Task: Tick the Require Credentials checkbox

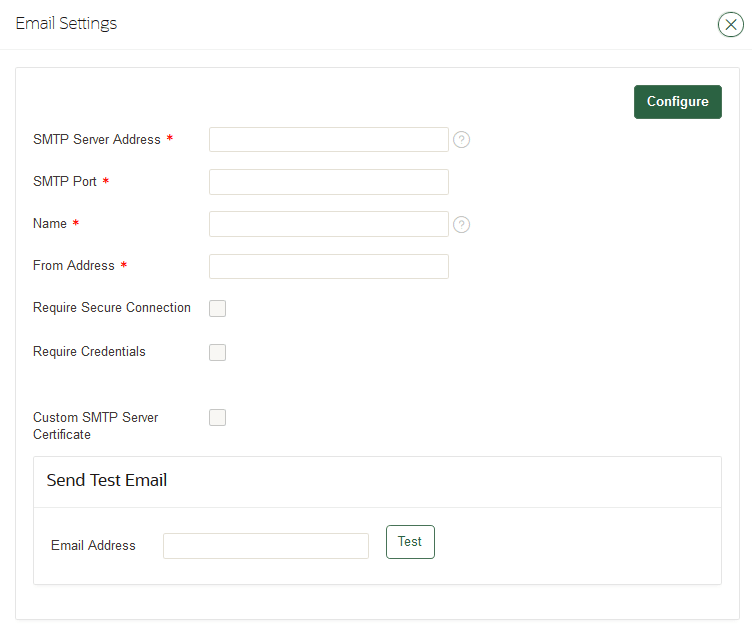Action: (x=217, y=352)
